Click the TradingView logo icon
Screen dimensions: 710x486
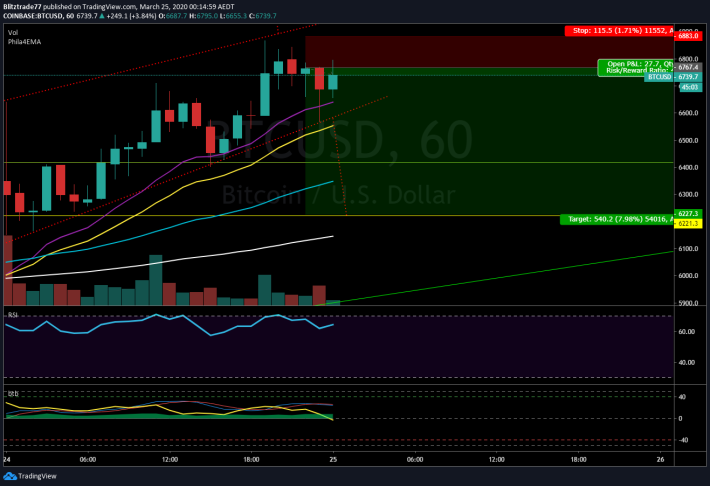coord(10,476)
